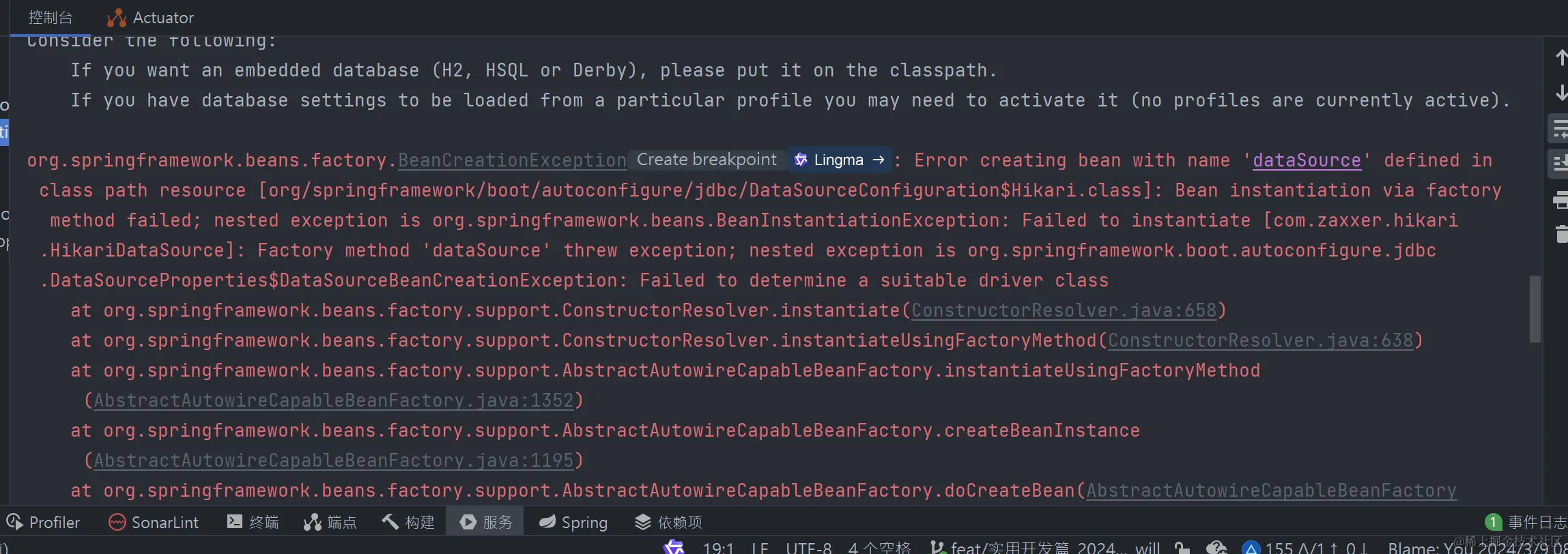Click the 19:1 caret position indicator
The width and height of the screenshot is (1568, 554).
pos(718,548)
